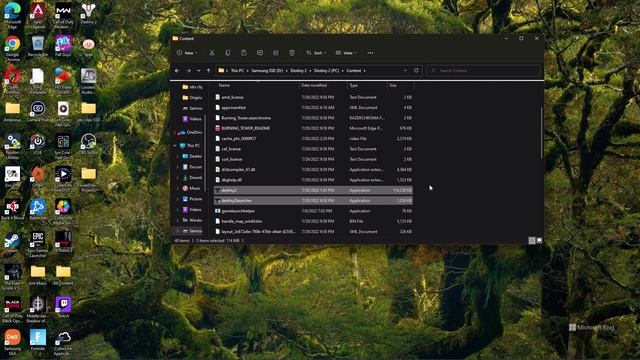Open Google Chrome desktop shortcut
This screenshot has width=640, height=360.
pyautogui.click(x=13, y=48)
